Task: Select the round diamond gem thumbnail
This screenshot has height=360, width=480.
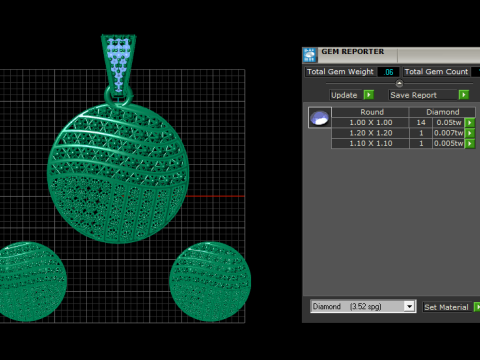Action: 320,118
